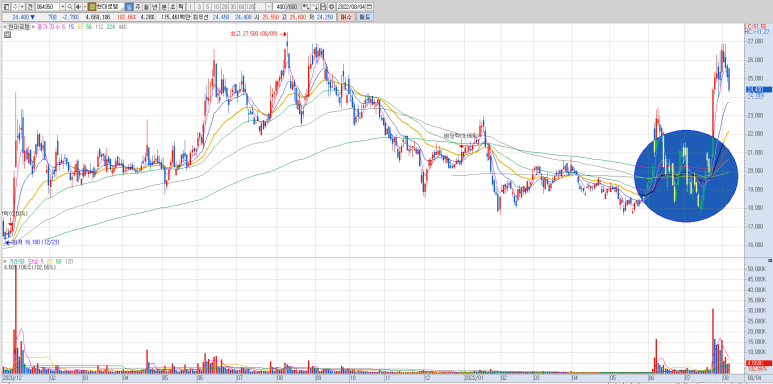Screen dimensions: 773x384
Task: Click the crosshair line tool icon
Action: tap(314, 7)
